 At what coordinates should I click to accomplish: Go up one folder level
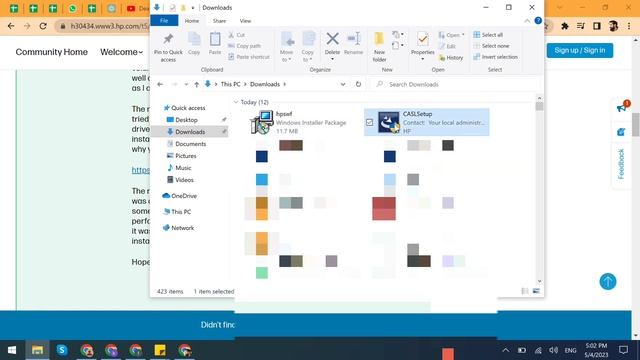197,84
